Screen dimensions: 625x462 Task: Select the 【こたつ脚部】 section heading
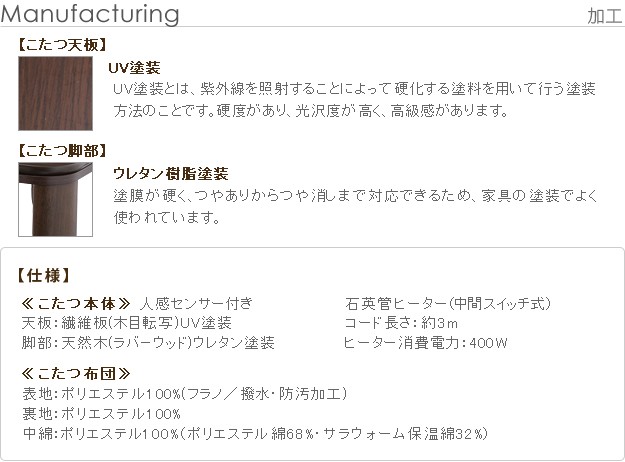(63, 151)
